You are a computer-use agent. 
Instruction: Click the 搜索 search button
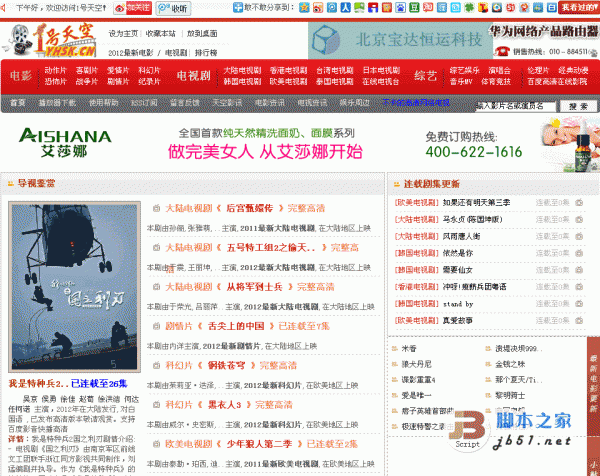click(578, 106)
